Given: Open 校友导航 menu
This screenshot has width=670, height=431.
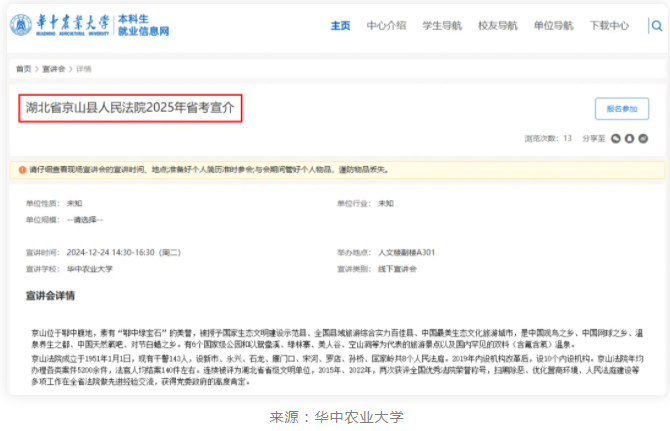Looking at the screenshot, I should (498, 26).
